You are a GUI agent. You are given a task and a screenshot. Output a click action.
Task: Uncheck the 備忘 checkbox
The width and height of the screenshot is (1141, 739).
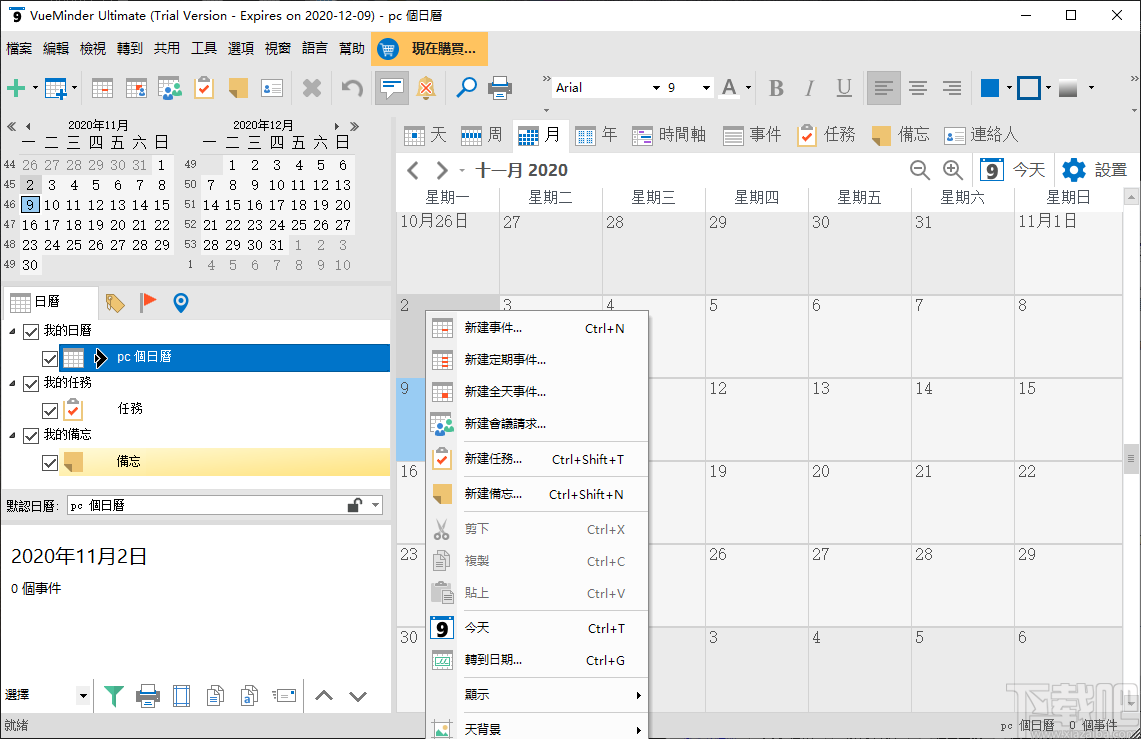coord(49,461)
